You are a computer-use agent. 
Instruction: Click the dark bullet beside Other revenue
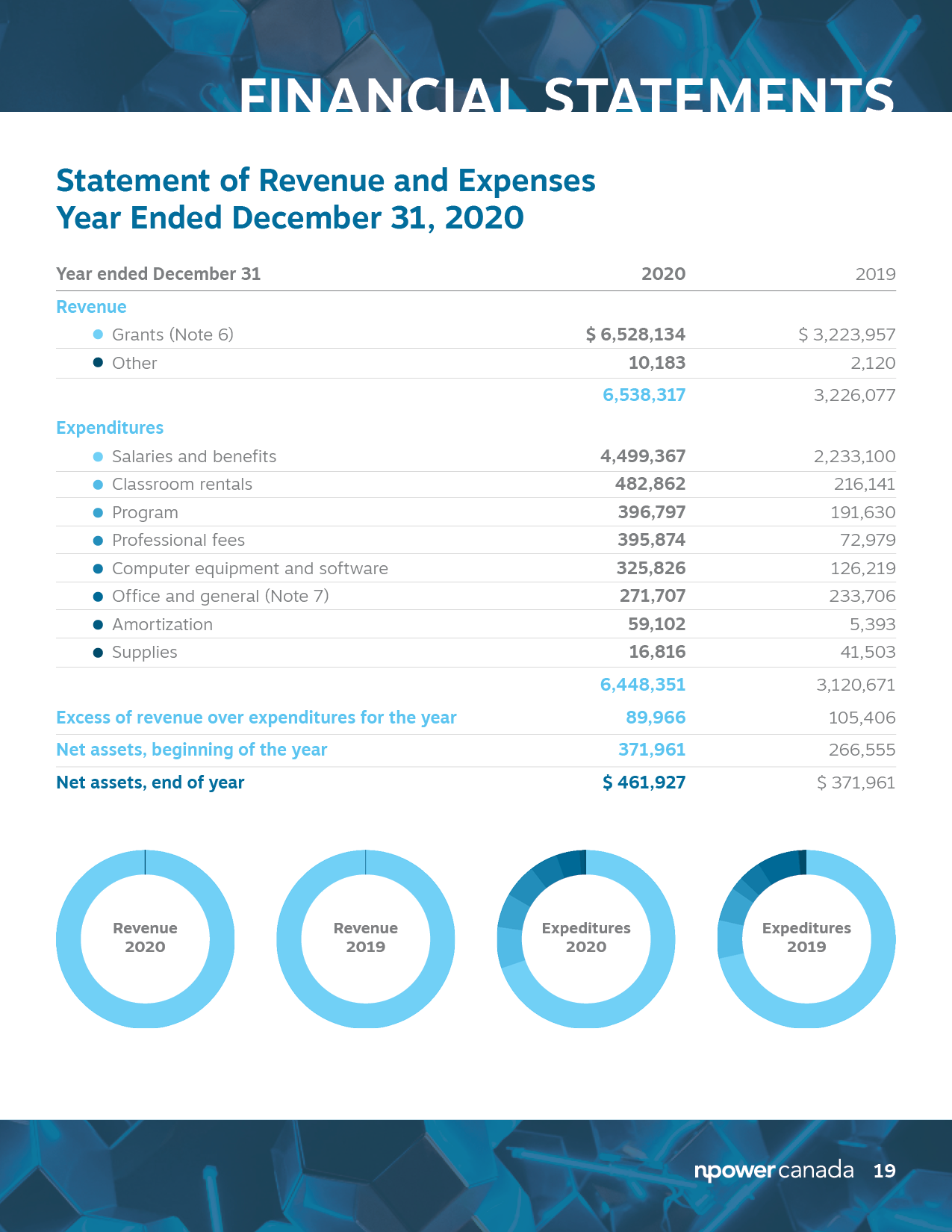98,363
